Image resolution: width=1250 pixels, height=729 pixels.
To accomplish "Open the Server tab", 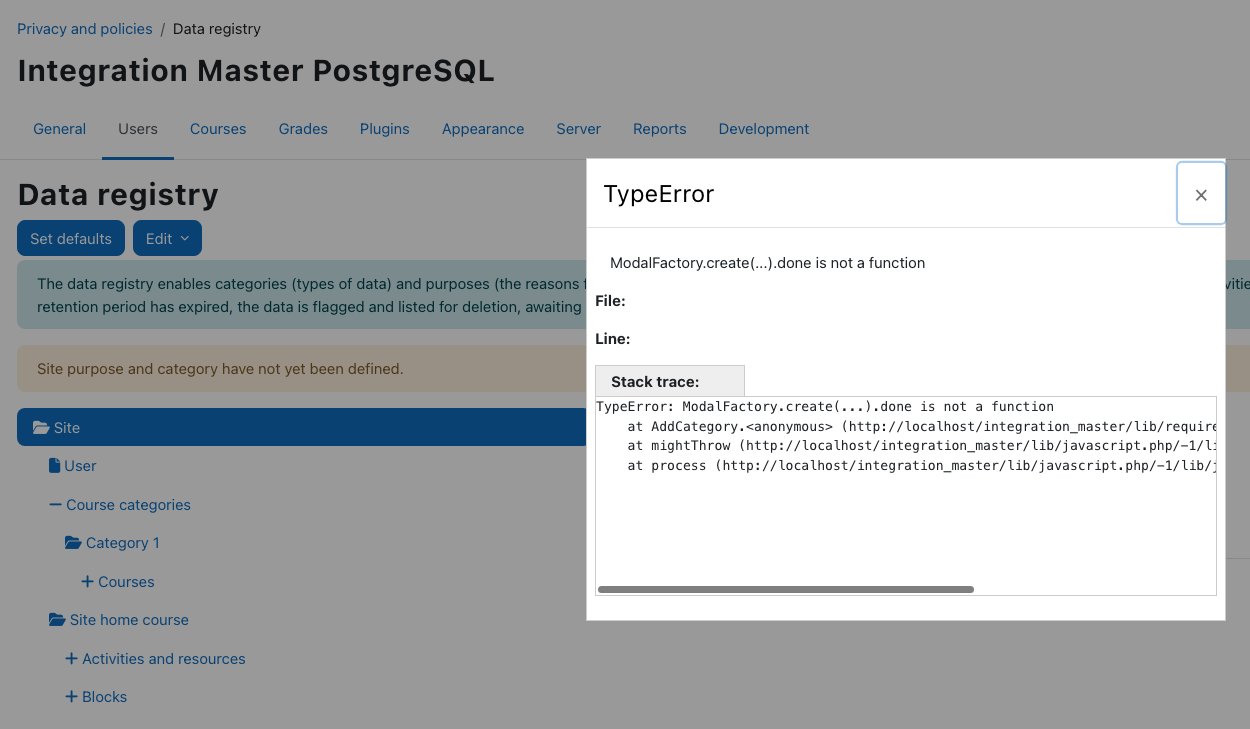I will 579,129.
